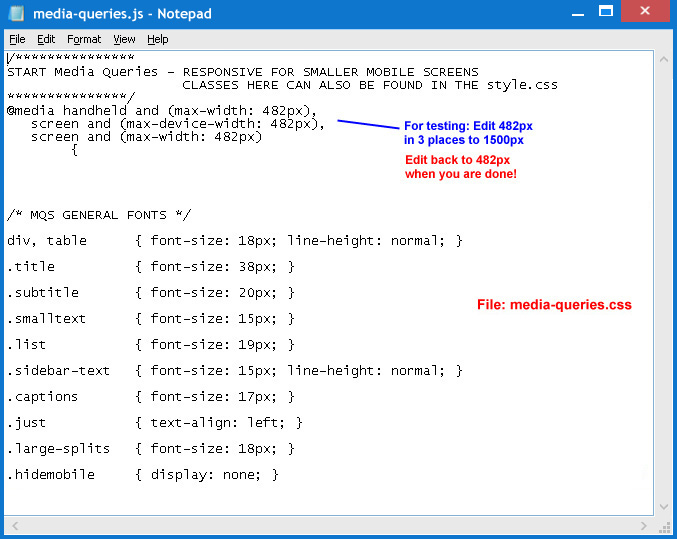This screenshot has height=539, width=677.
Task: Click the vertical scrollbar up arrow
Action: 664,60
